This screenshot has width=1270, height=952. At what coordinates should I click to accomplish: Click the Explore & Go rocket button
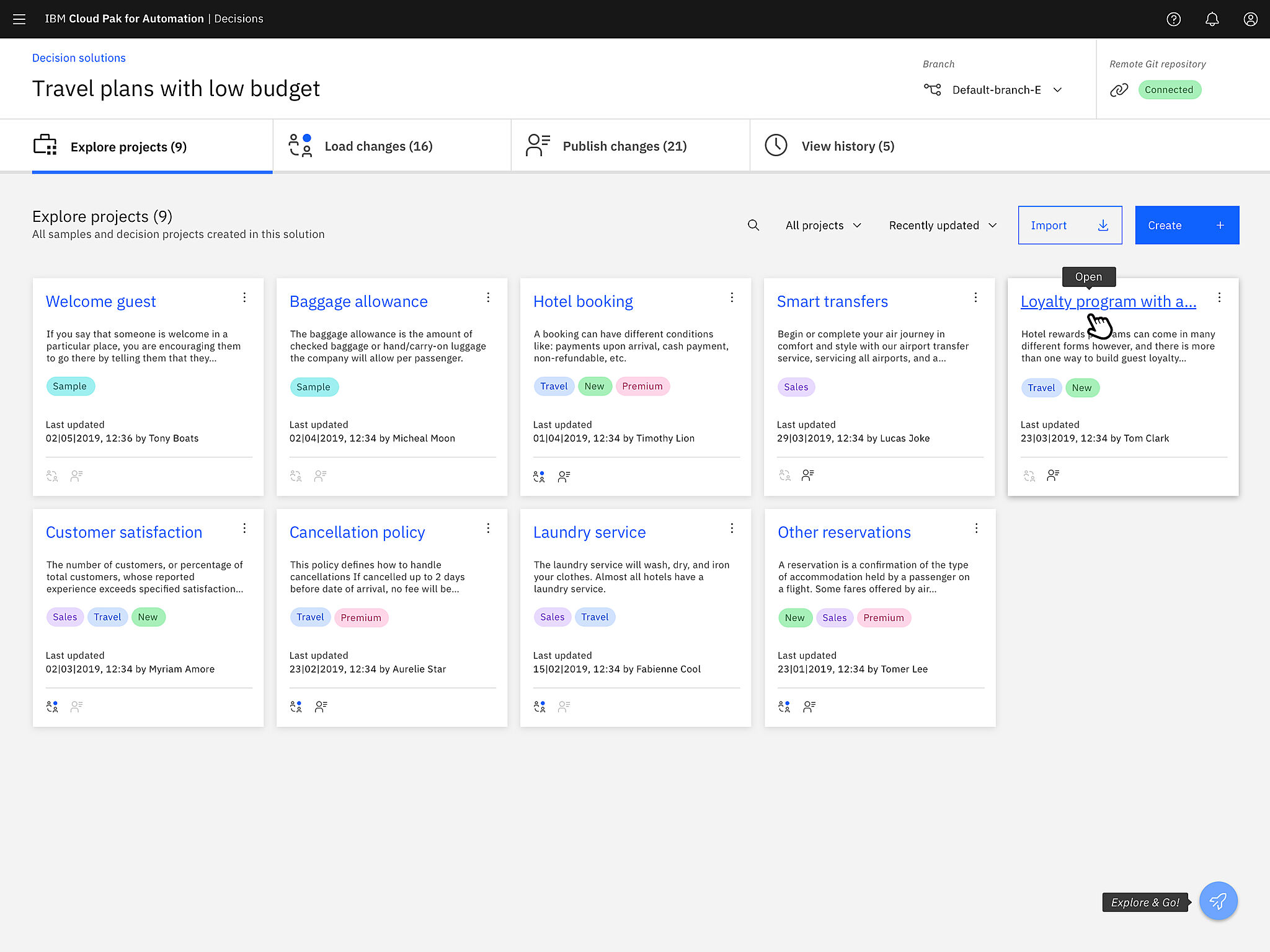[x=1218, y=901]
